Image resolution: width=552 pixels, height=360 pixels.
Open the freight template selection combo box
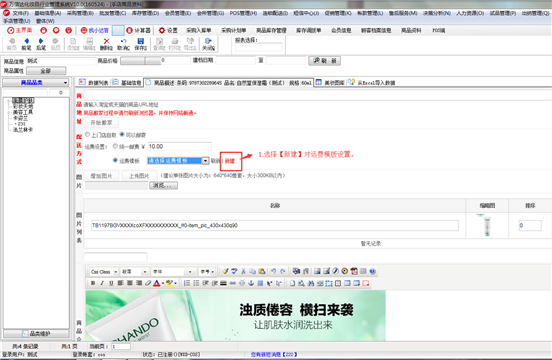[x=178, y=160]
